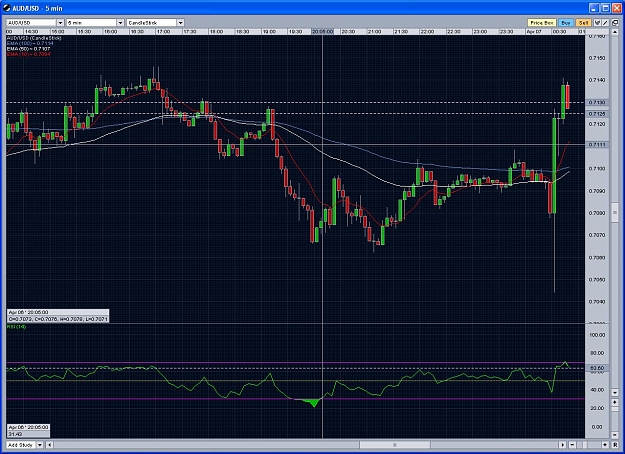Image resolution: width=625 pixels, height=454 pixels.
Task: Click the AUD/USD (CandleStick) series label
Action: pyautogui.click(x=34, y=38)
